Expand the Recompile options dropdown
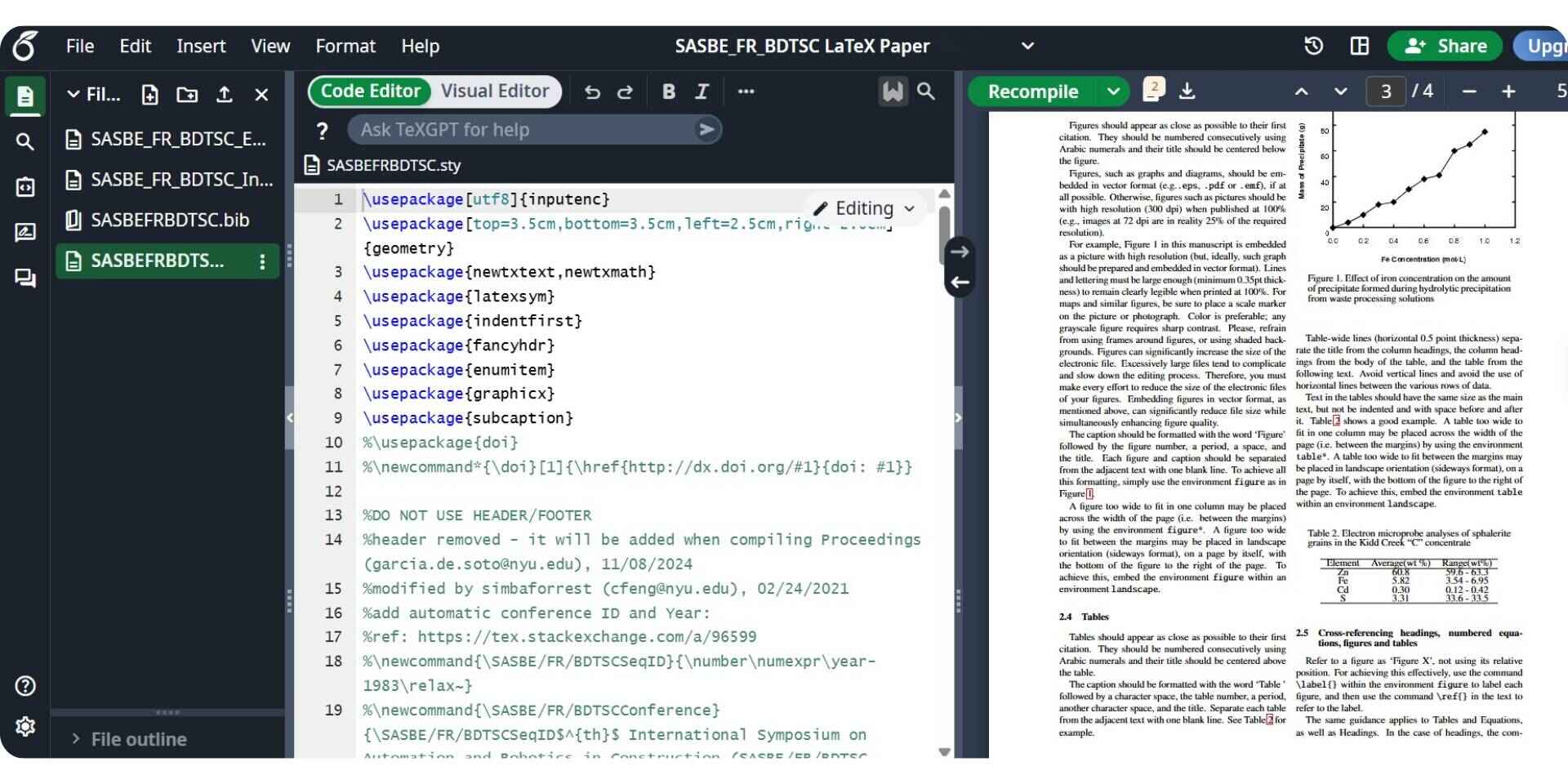 [1114, 91]
